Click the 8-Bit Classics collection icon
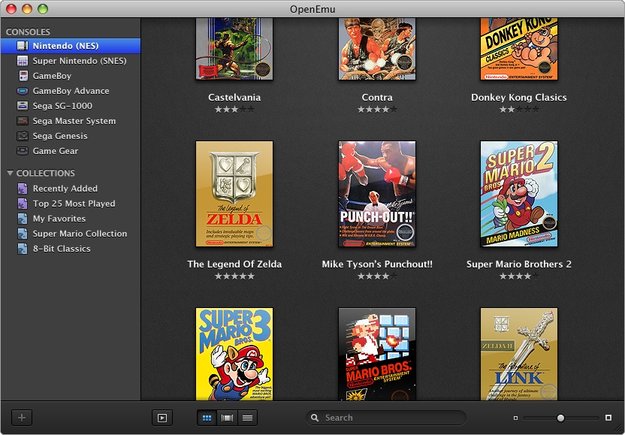The height and width of the screenshot is (435, 625). tap(23, 249)
